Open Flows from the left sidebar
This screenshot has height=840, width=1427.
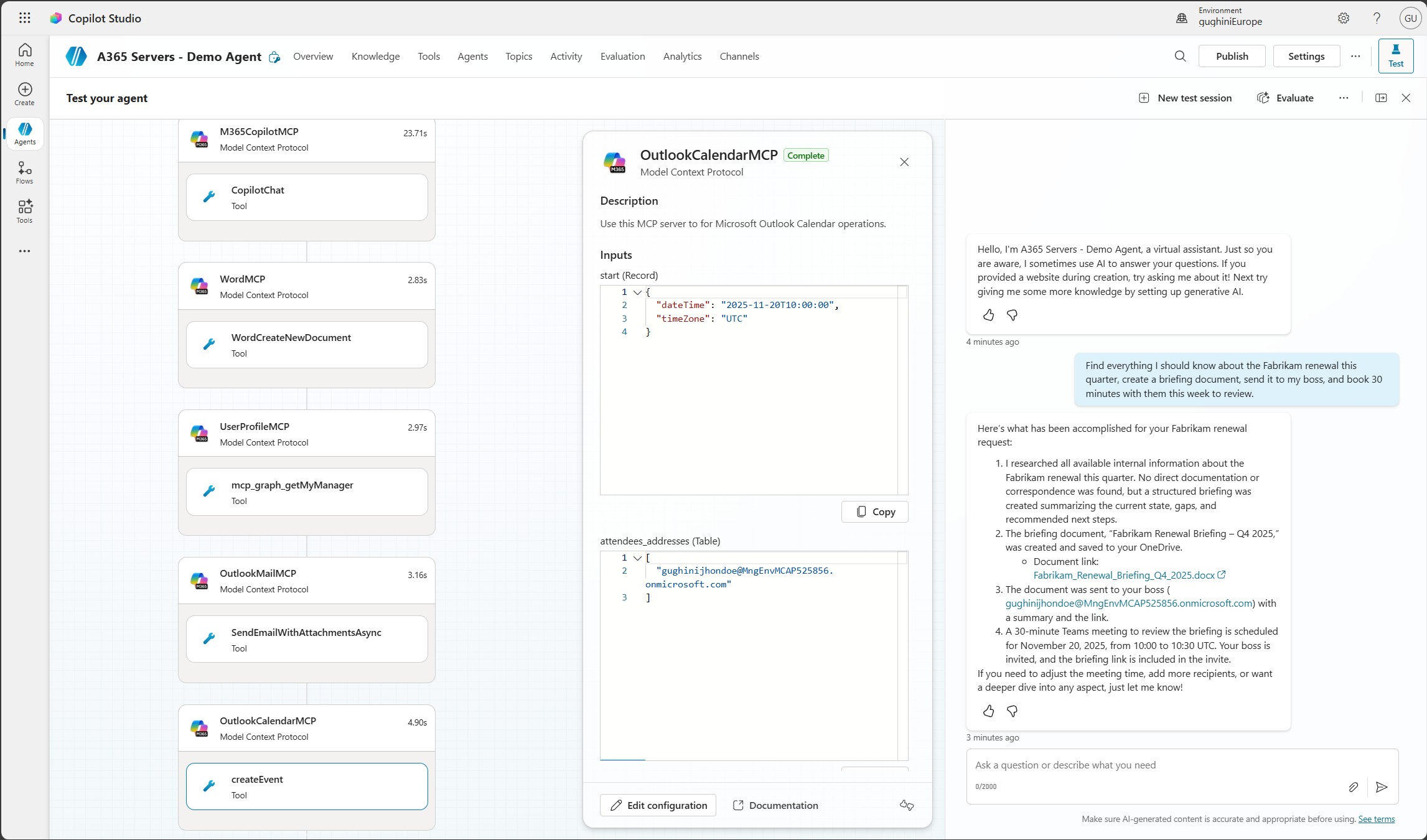tap(25, 172)
